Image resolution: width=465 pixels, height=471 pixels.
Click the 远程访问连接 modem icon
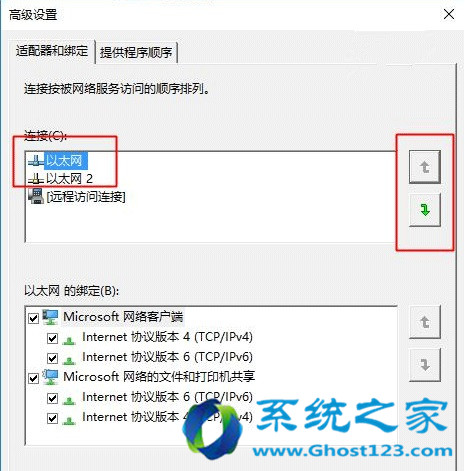(36, 196)
